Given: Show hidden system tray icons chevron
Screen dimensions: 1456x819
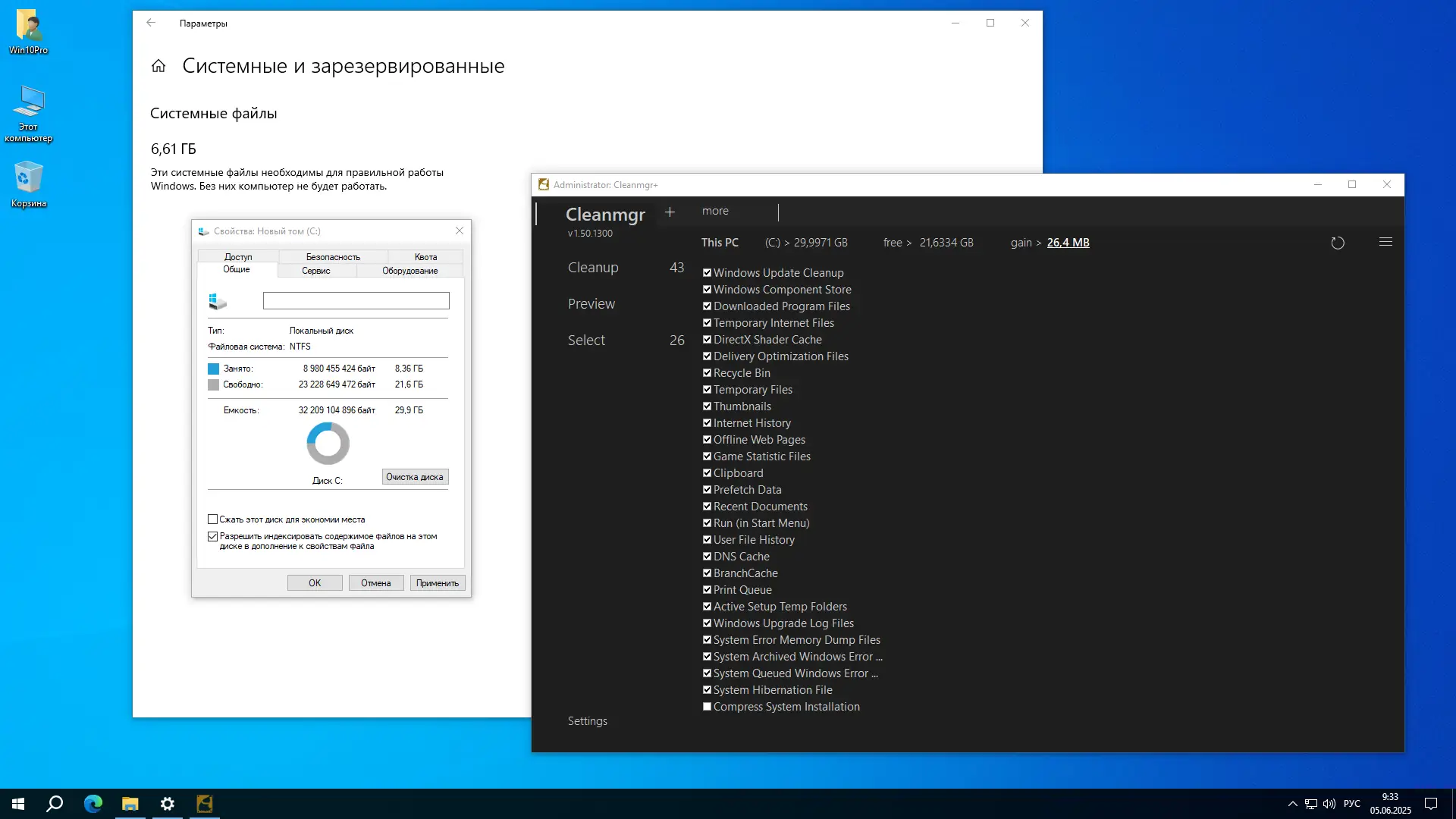Looking at the screenshot, I should [x=1292, y=804].
